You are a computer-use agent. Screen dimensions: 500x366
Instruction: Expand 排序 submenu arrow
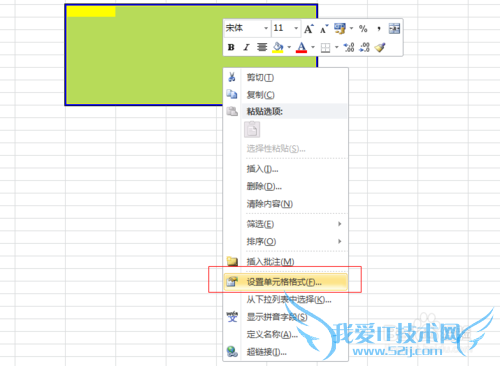340,241
